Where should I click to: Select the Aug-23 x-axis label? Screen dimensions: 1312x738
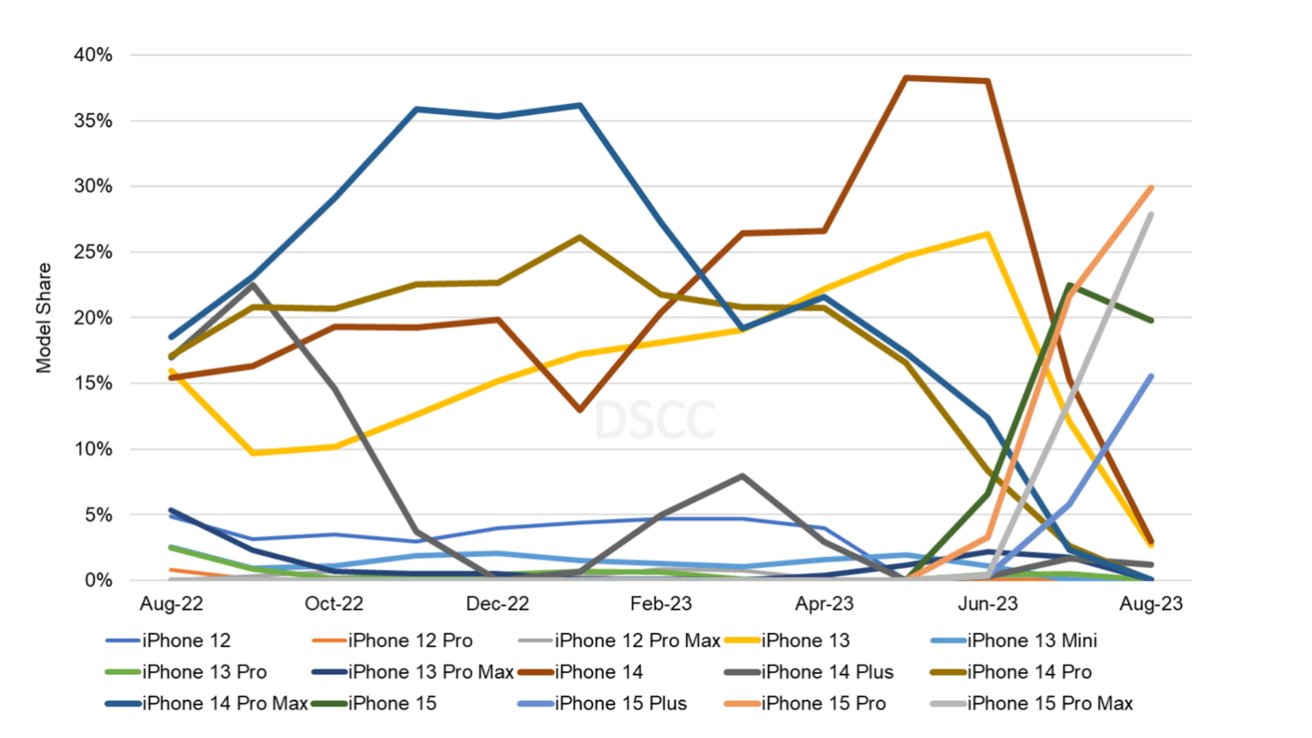pyautogui.click(x=1153, y=605)
